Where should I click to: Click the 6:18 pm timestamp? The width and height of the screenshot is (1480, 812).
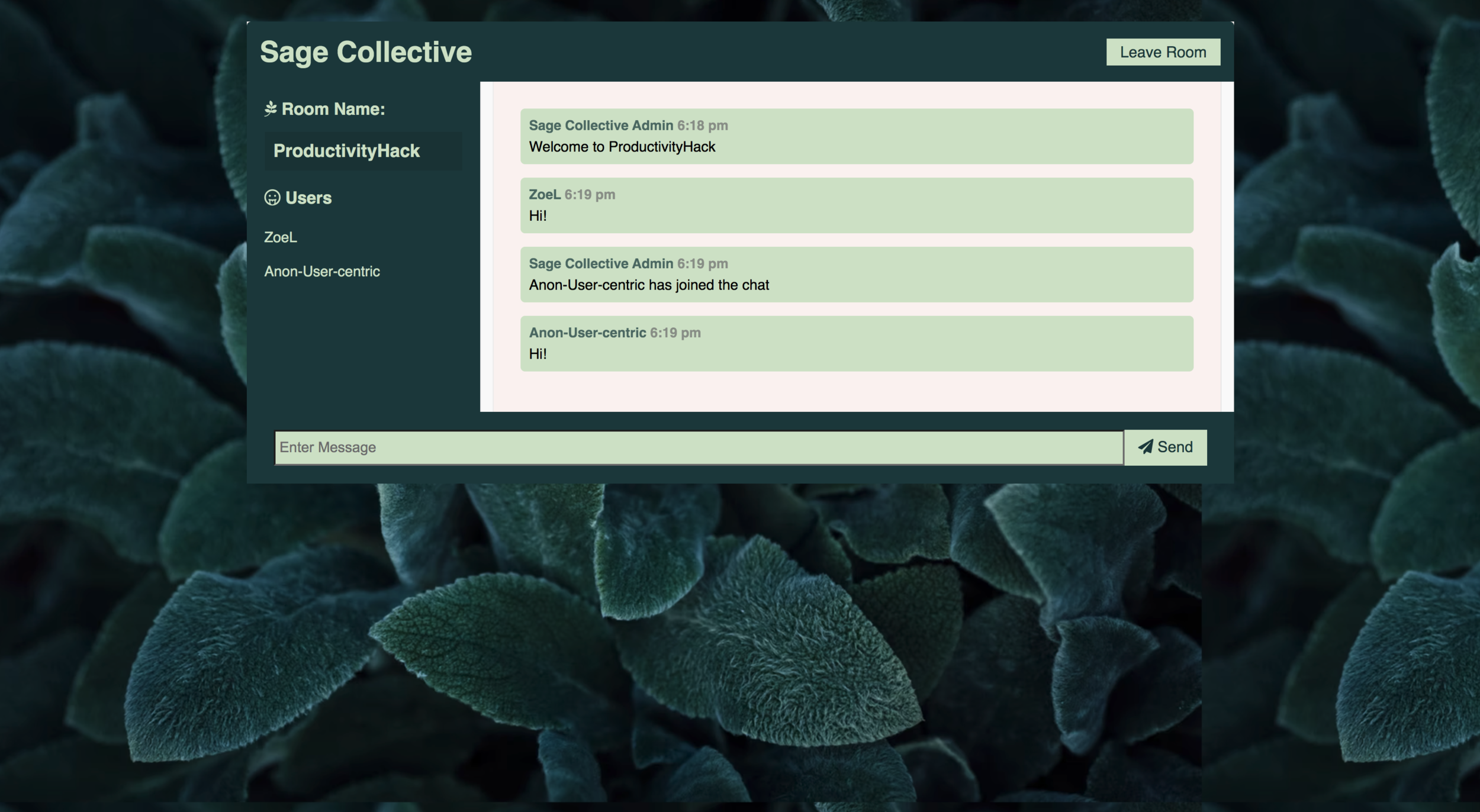click(702, 125)
